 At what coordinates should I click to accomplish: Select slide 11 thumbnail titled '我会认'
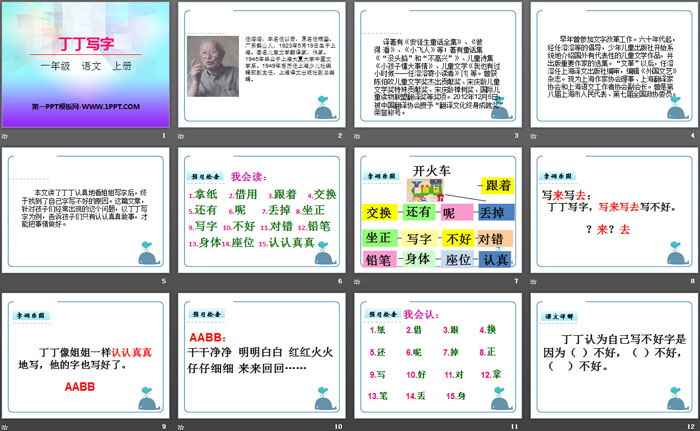click(x=438, y=356)
